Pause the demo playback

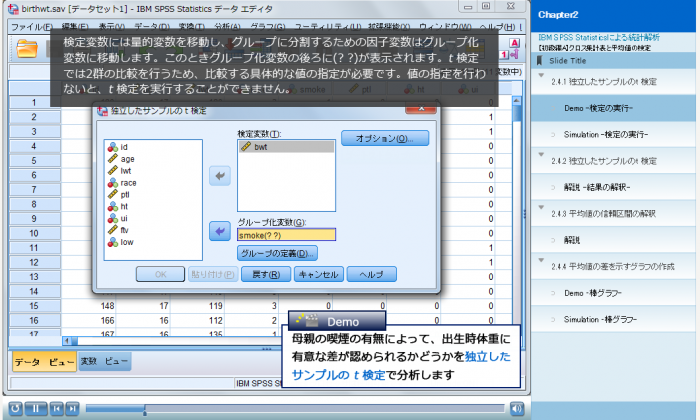[x=36, y=408]
